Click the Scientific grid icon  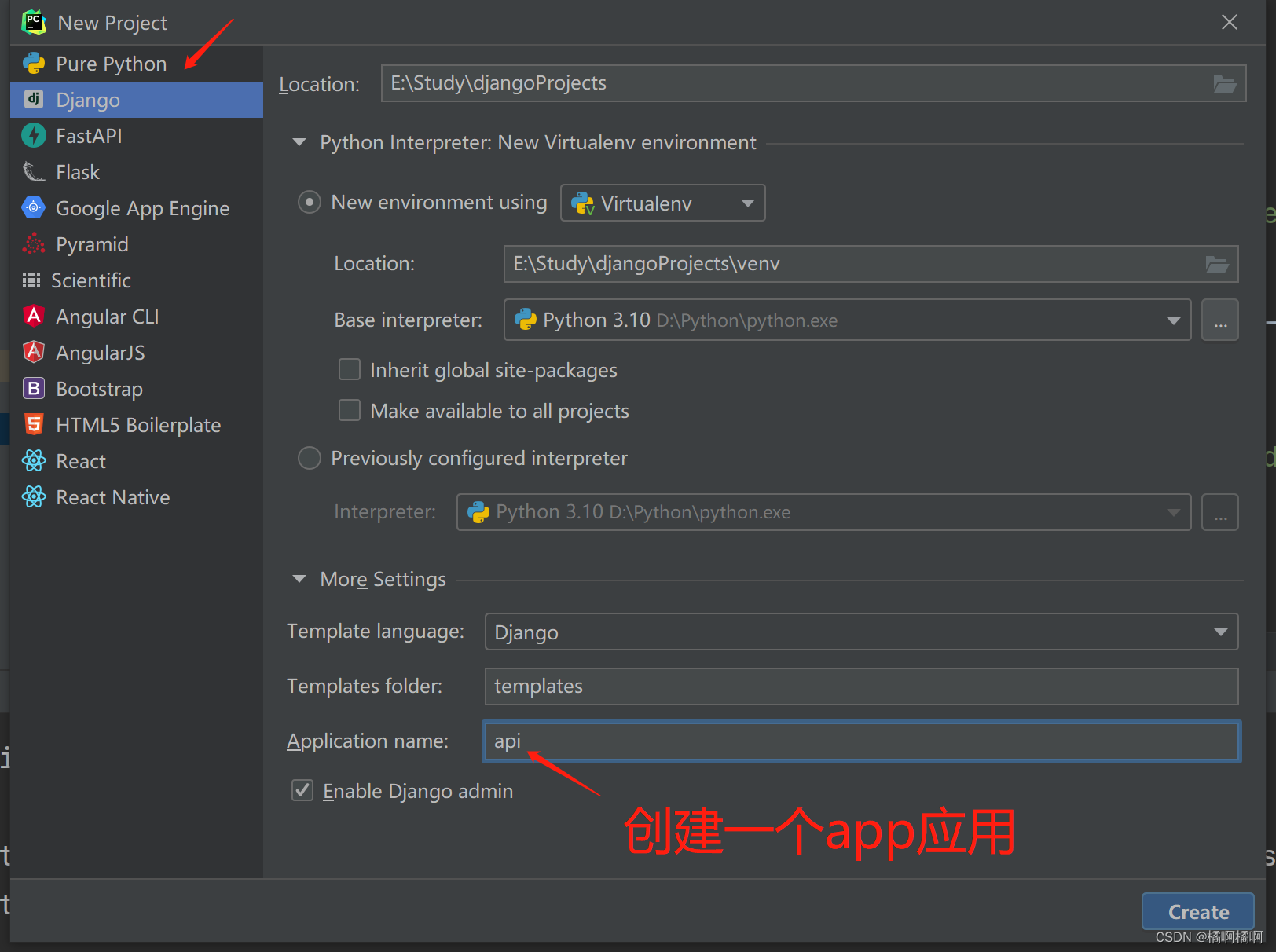click(31, 280)
